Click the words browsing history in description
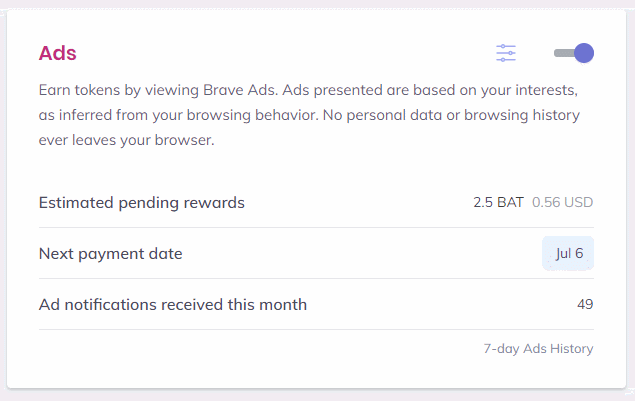 tap(522, 115)
